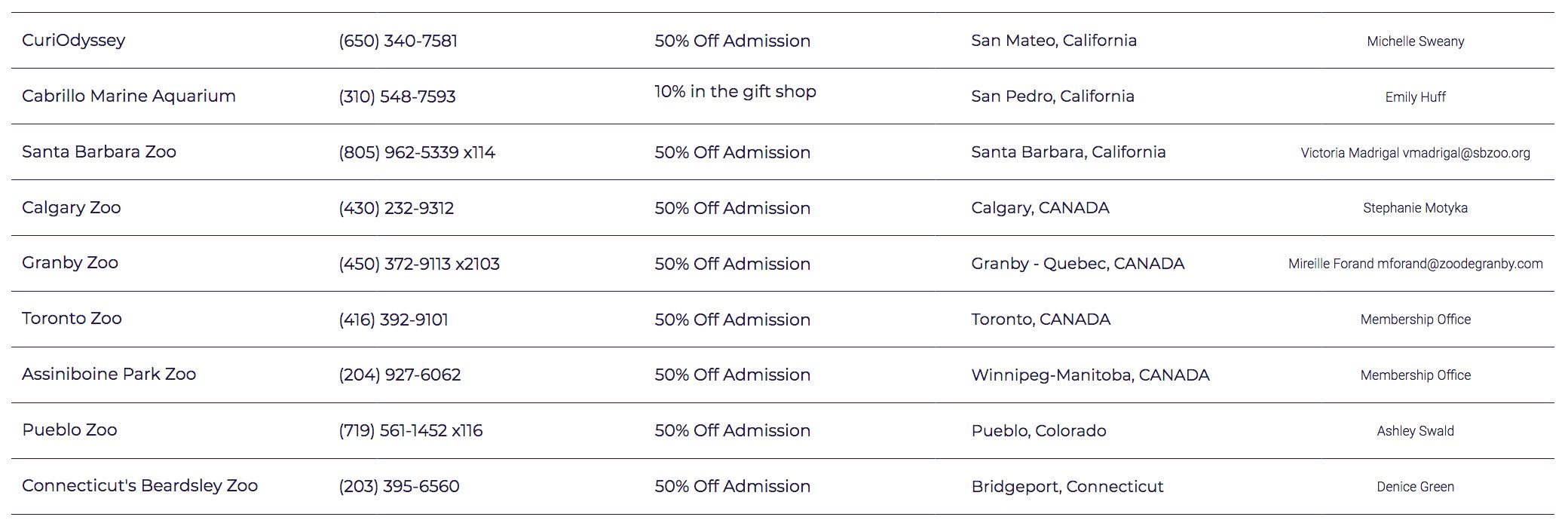Screen dimensions: 1568x520
Task: Select Toronto Zoo Membership Office contact
Action: click(1415, 320)
